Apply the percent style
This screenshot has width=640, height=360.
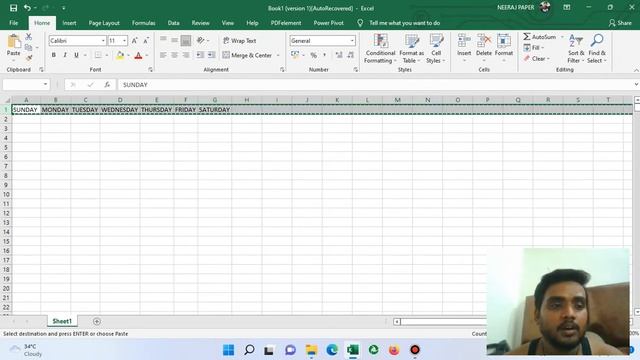click(313, 55)
